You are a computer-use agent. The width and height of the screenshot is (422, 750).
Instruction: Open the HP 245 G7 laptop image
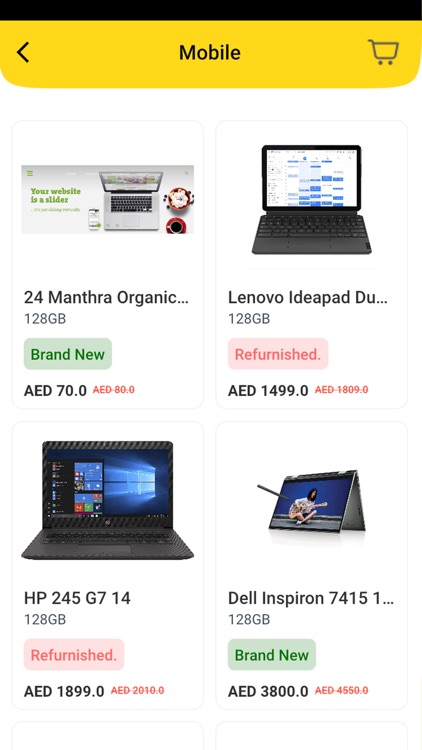(x=108, y=500)
